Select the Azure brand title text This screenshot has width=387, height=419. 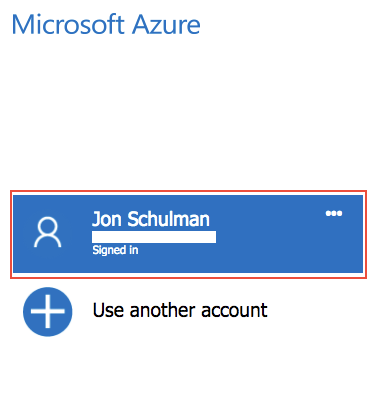106,25
